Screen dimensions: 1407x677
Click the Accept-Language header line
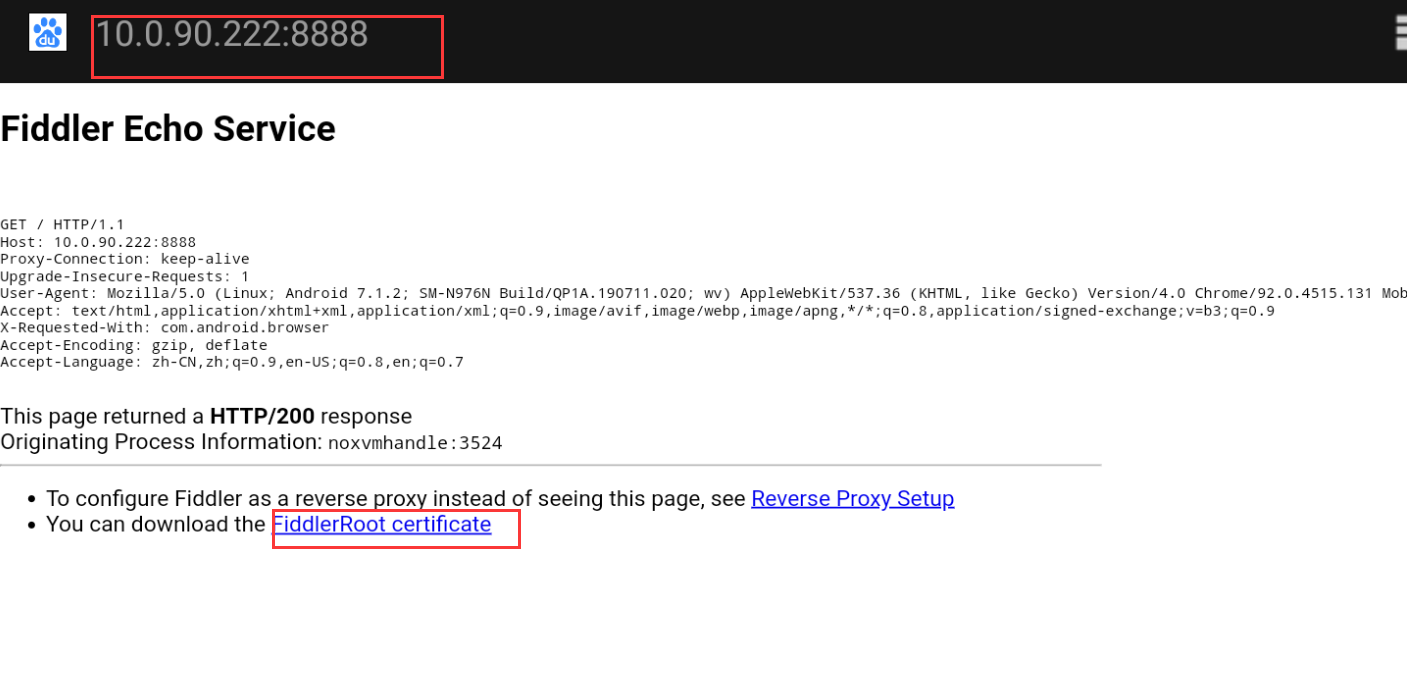click(232, 362)
